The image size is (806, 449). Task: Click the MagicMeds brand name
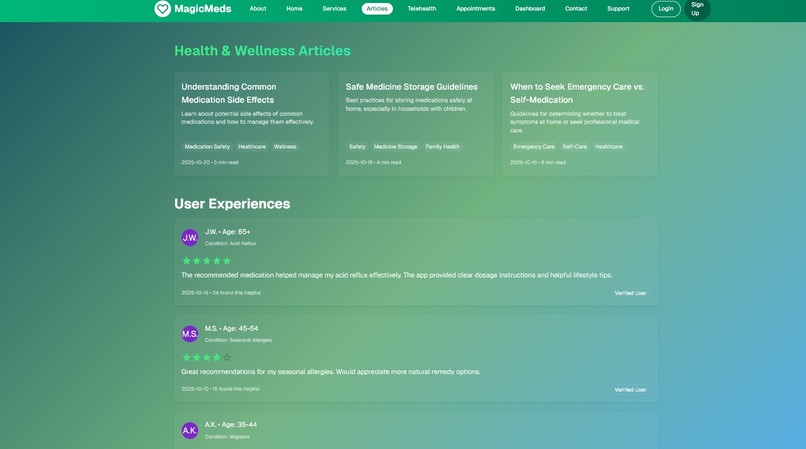tap(203, 9)
